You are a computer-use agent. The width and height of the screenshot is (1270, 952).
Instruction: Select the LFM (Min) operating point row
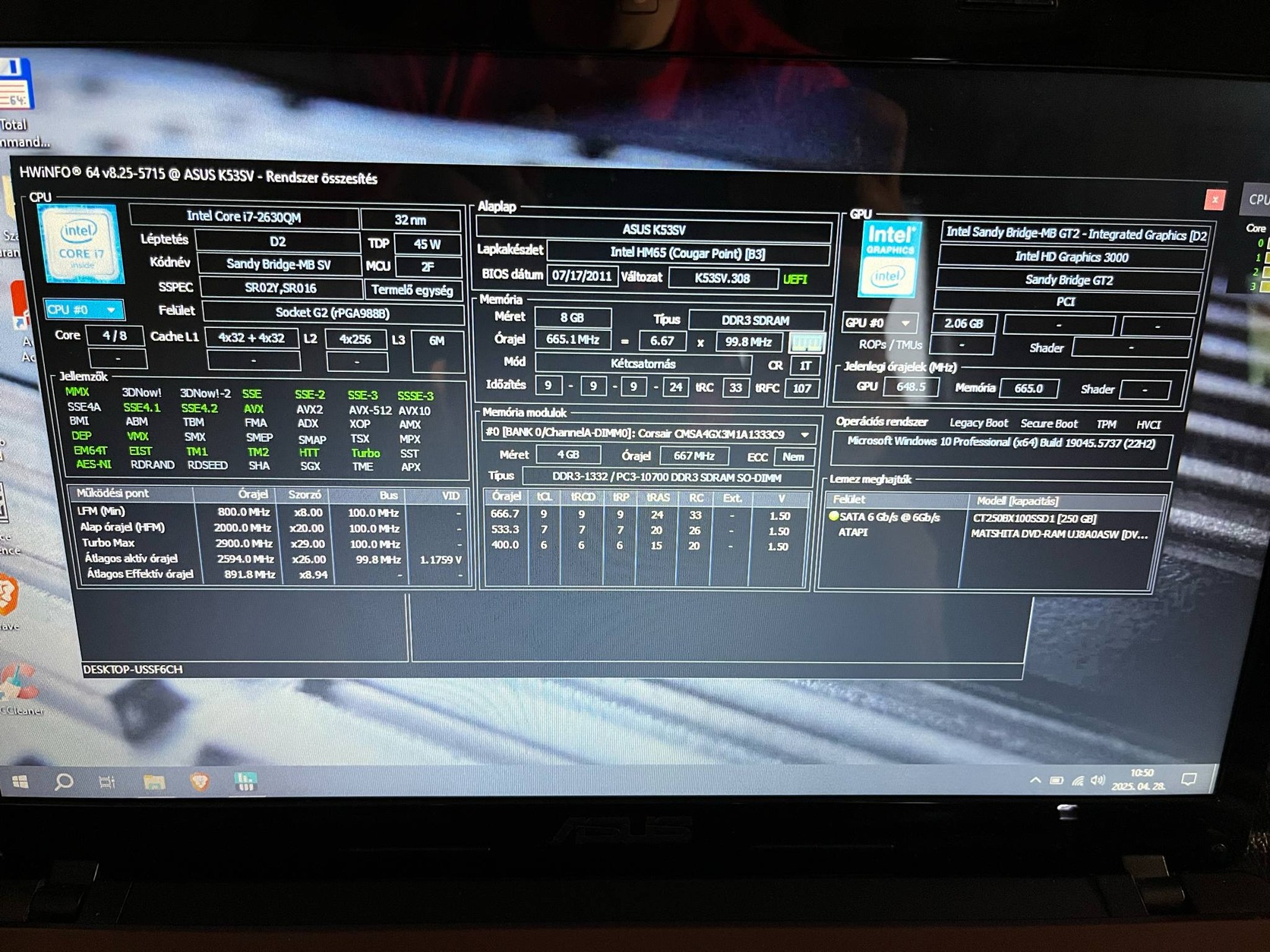(x=271, y=512)
